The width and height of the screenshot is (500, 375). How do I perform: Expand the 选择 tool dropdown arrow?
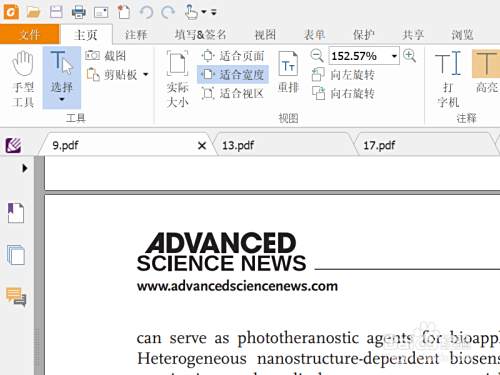click(x=62, y=100)
